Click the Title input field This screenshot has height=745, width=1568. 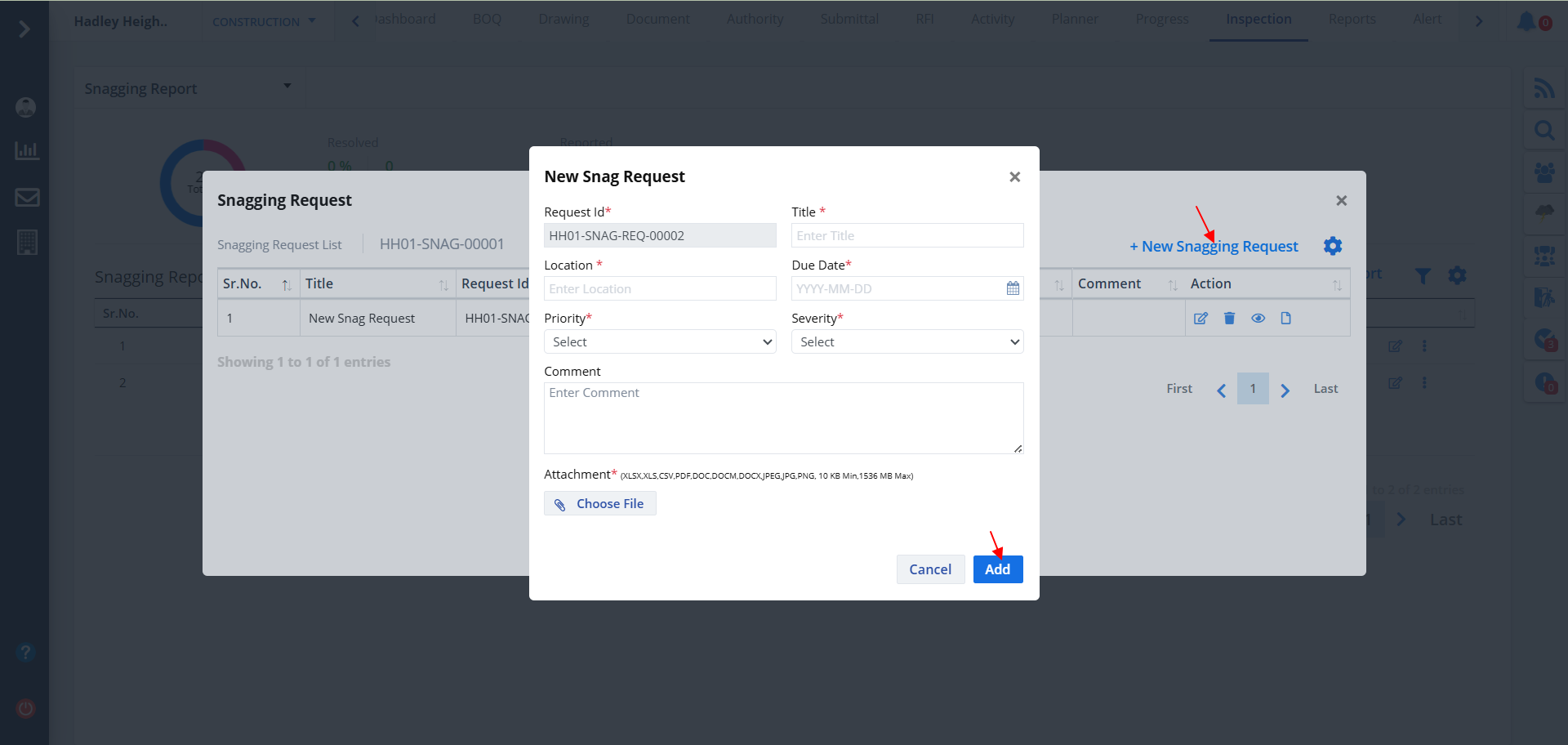pyautogui.click(x=906, y=236)
